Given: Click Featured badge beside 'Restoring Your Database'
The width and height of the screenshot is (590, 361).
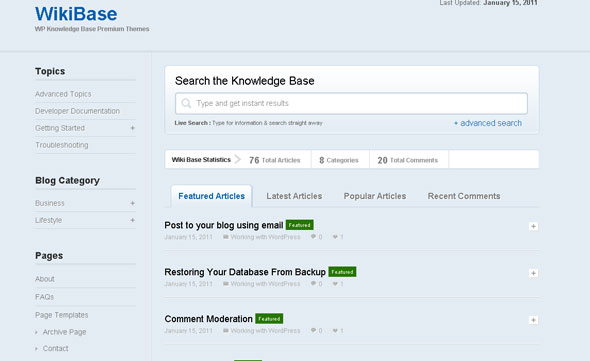Looking at the screenshot, I should (x=342, y=272).
